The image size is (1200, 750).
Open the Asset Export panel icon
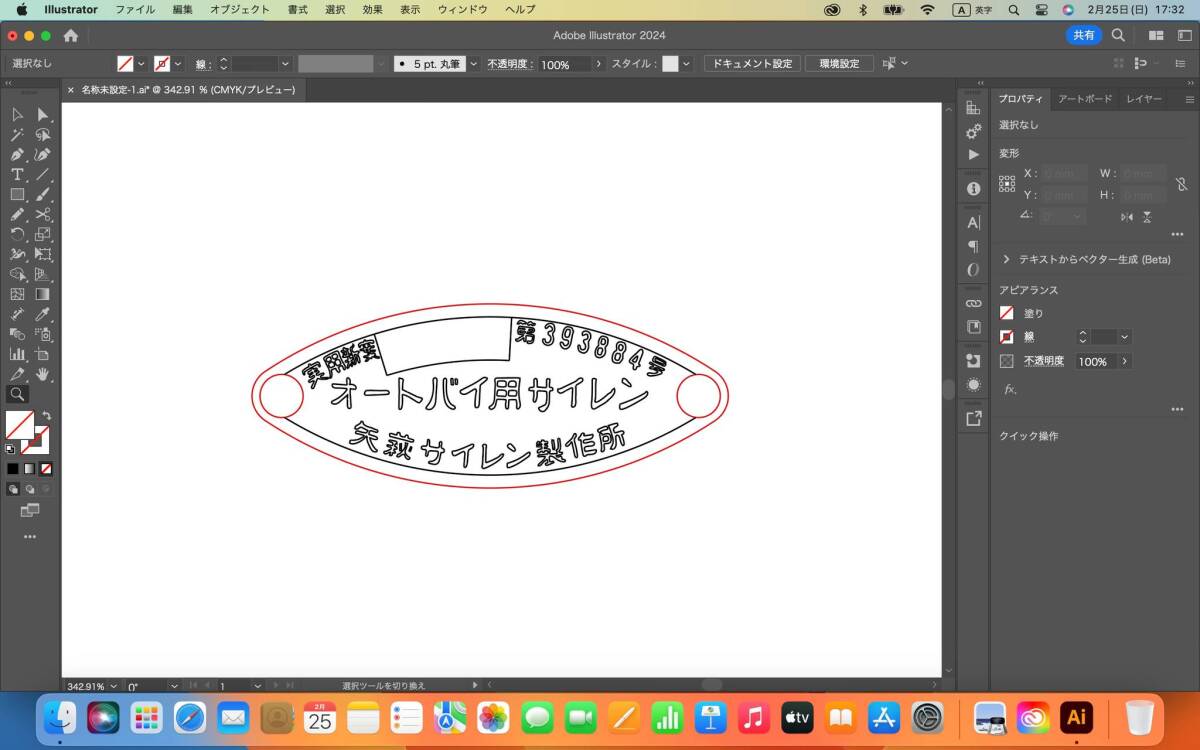click(973, 418)
